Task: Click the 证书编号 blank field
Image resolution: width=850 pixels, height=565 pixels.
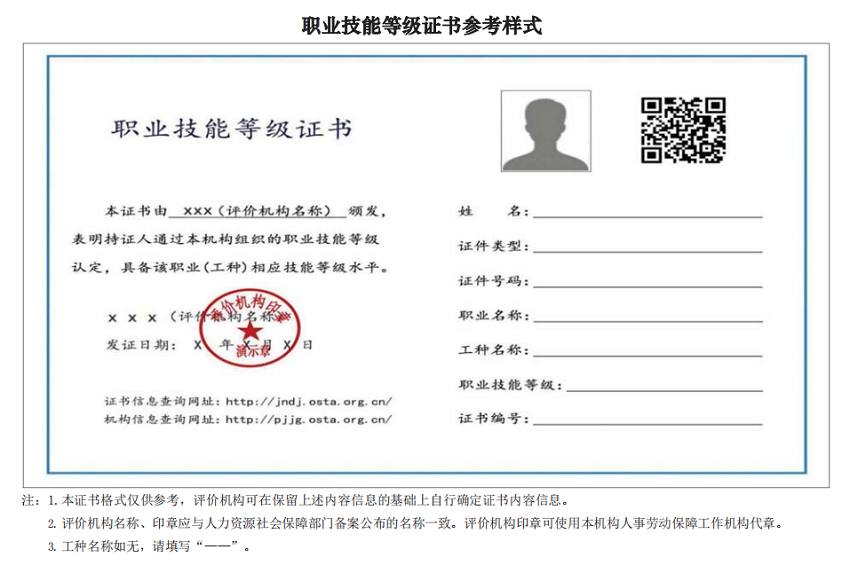Action: click(x=647, y=420)
